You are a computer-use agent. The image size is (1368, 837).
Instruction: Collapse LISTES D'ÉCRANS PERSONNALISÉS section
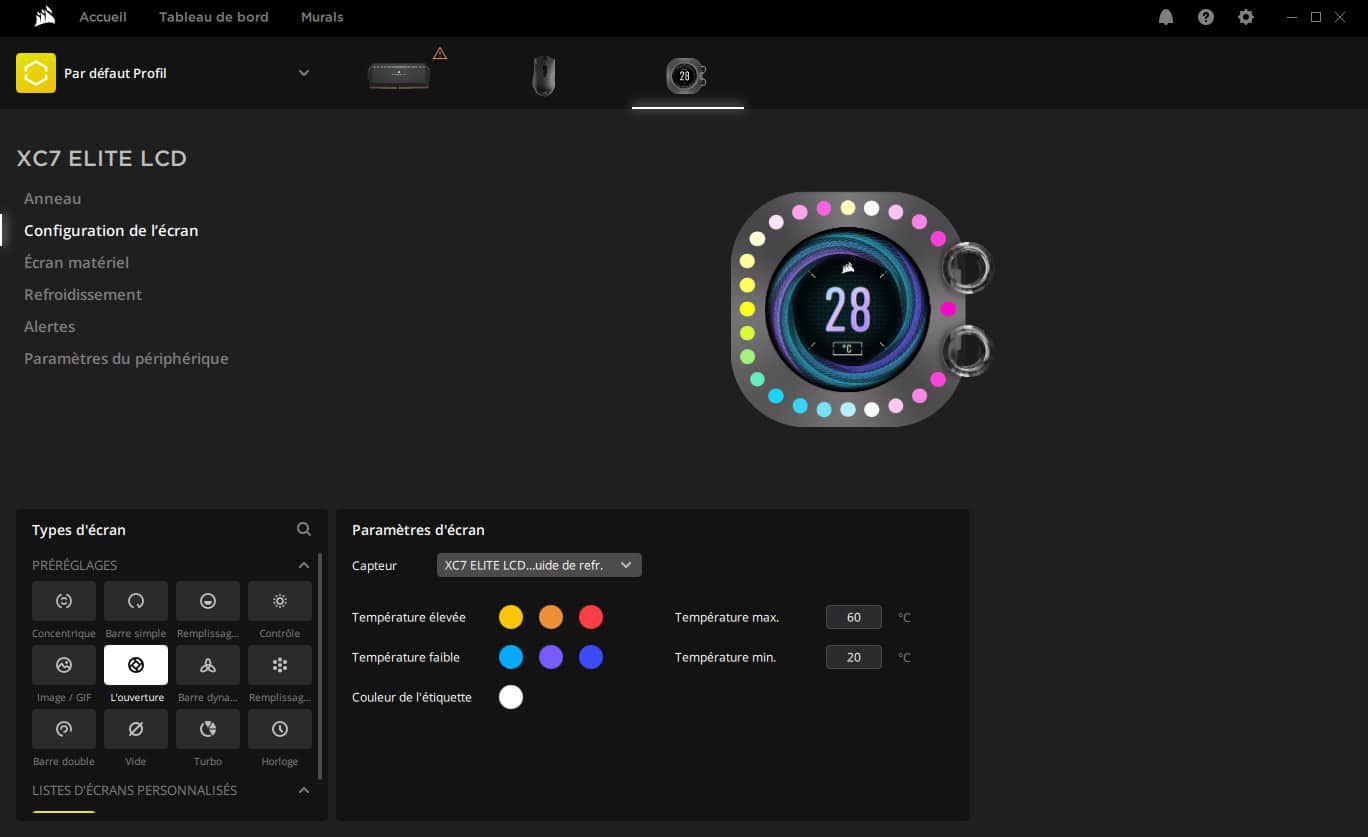(304, 790)
